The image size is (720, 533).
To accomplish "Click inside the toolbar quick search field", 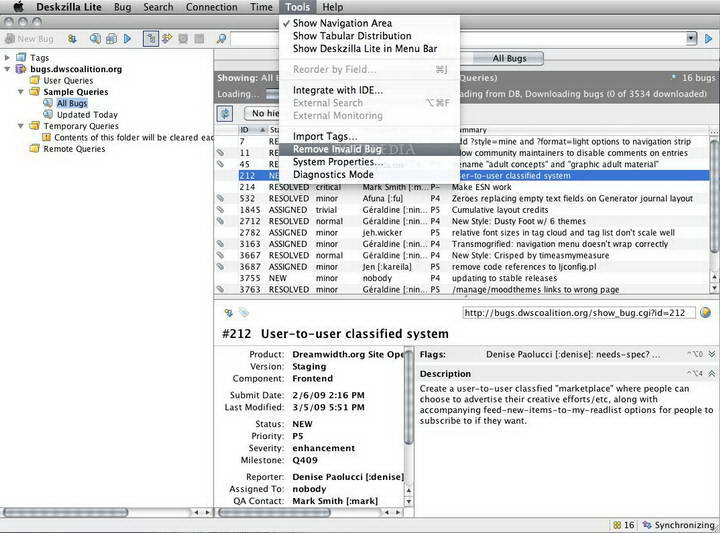I will 458,39.
